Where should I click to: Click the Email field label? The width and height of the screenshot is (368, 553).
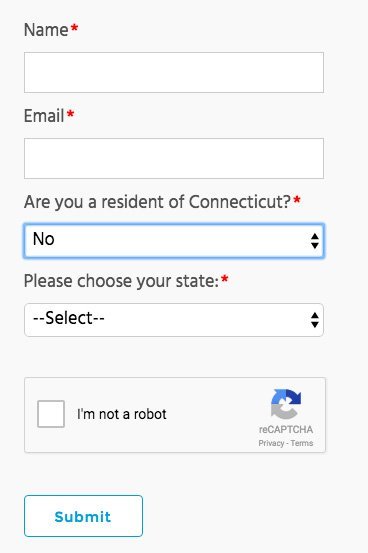click(x=44, y=116)
